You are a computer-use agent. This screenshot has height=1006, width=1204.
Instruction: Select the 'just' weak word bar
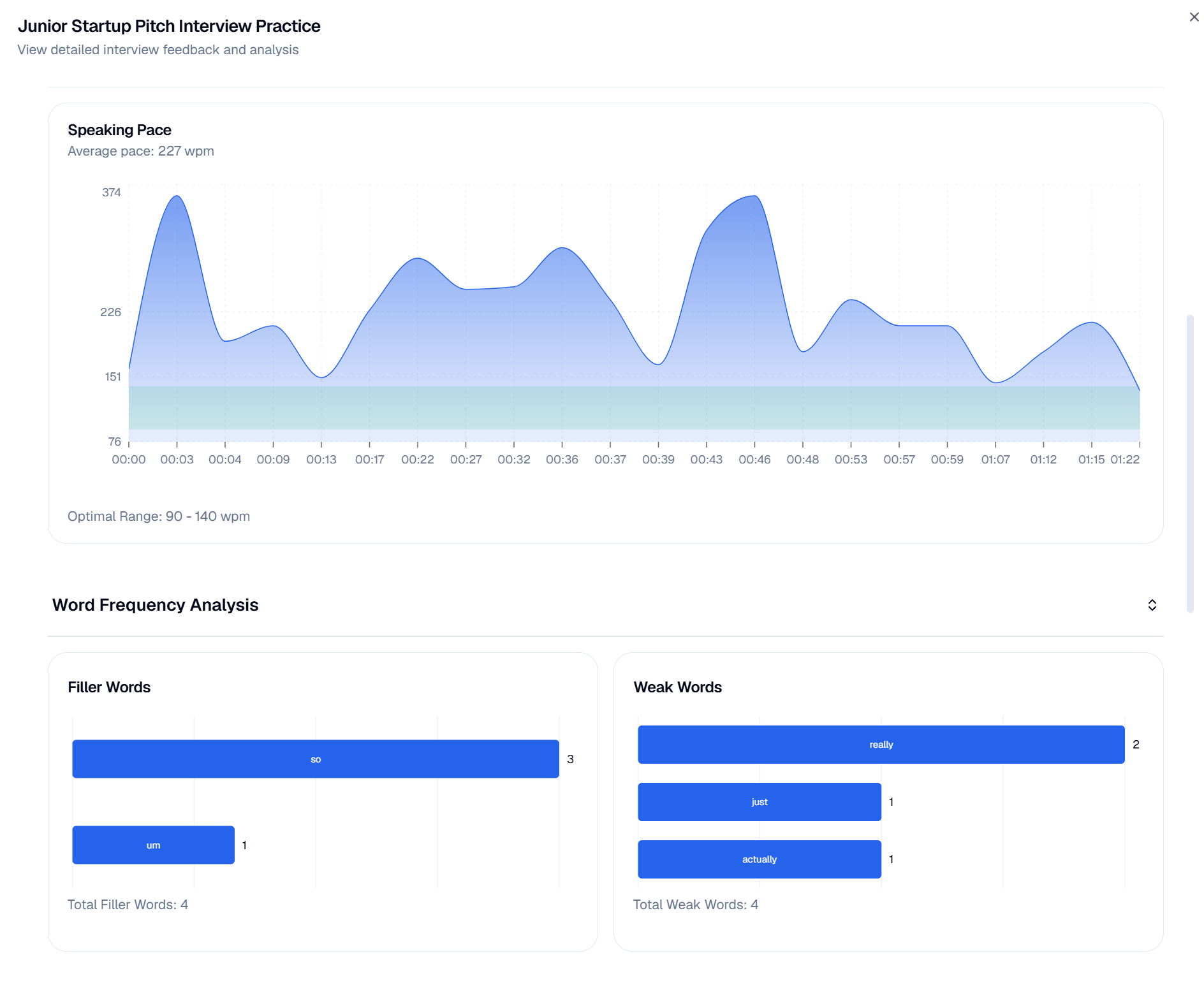[759, 801]
